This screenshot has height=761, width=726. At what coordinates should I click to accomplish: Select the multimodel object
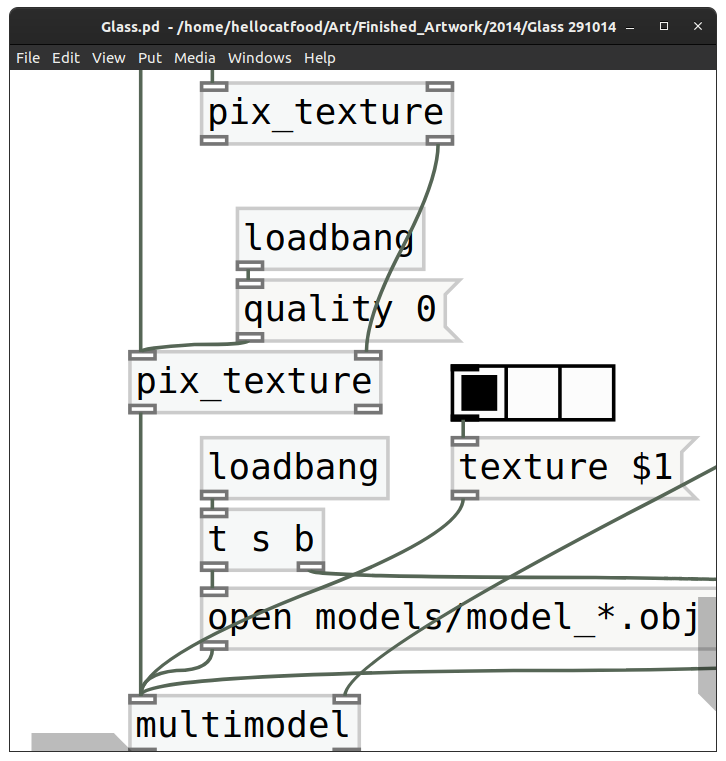pyautogui.click(x=245, y=724)
